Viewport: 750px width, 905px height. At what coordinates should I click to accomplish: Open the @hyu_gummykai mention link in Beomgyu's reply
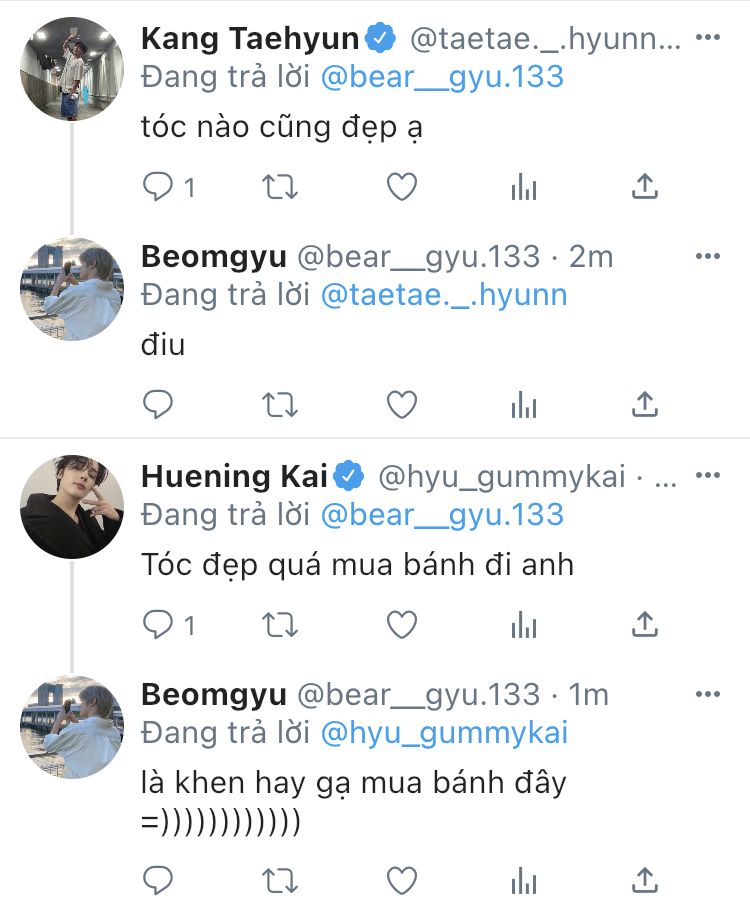[443, 733]
